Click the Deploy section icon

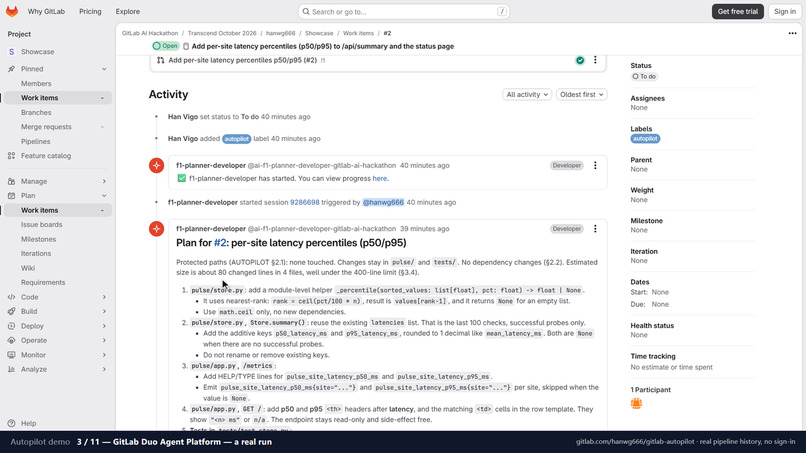click(x=11, y=326)
